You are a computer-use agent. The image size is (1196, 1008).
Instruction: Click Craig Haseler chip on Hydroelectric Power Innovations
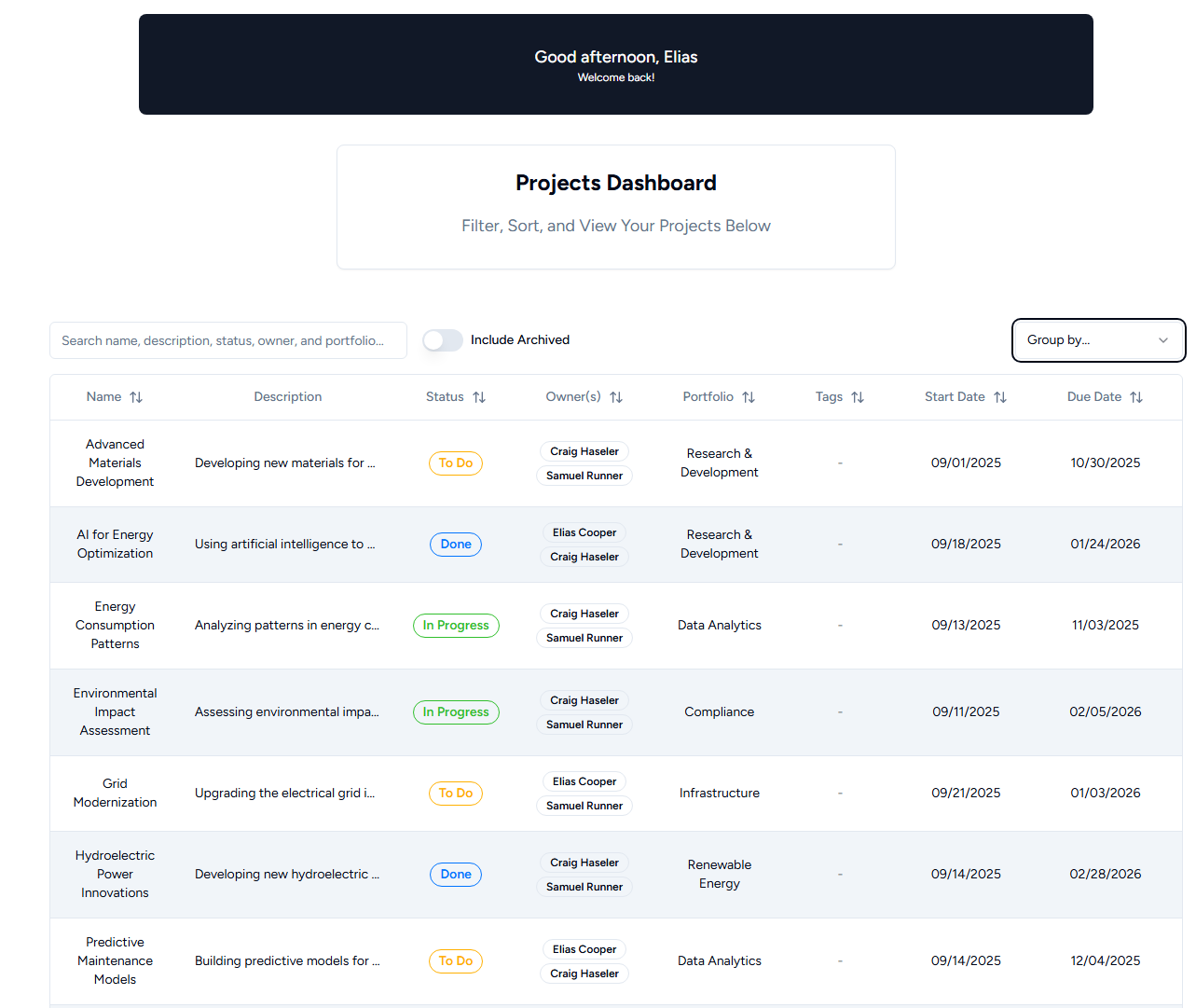584,863
